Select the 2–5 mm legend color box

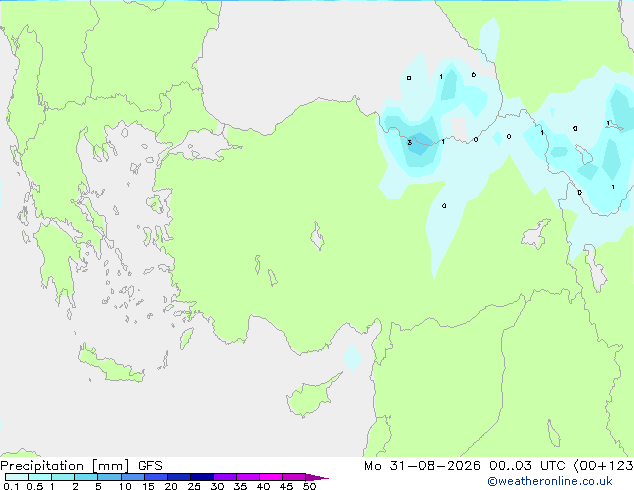coord(86,477)
